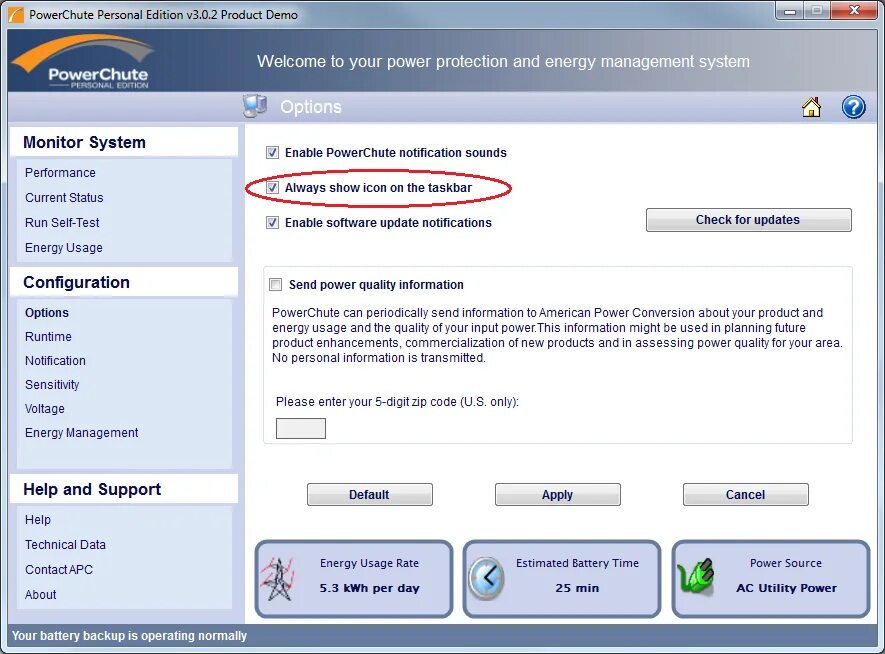Click the 'Energy Usage Rate' label
The width and height of the screenshot is (885, 654).
tap(370, 563)
